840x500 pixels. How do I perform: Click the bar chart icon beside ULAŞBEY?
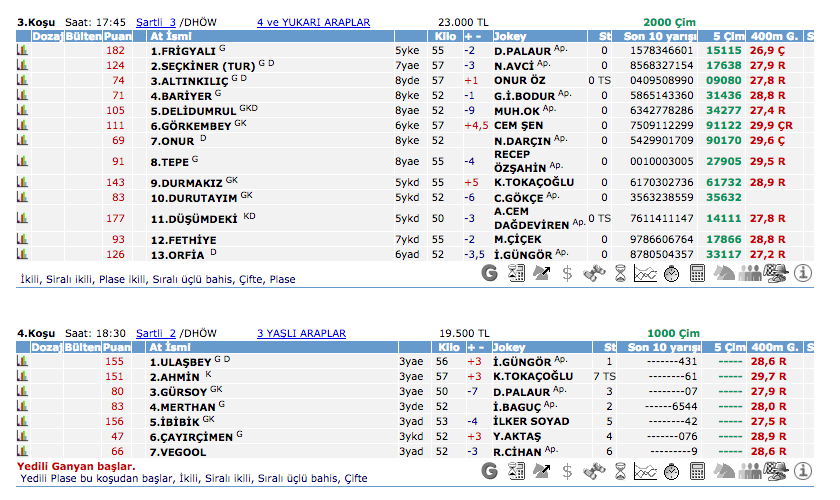point(22,361)
